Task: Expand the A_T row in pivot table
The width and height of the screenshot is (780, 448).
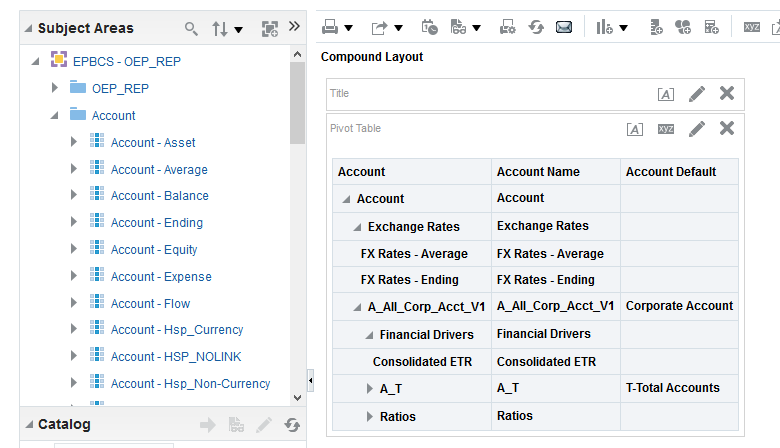Action: pyautogui.click(x=369, y=388)
